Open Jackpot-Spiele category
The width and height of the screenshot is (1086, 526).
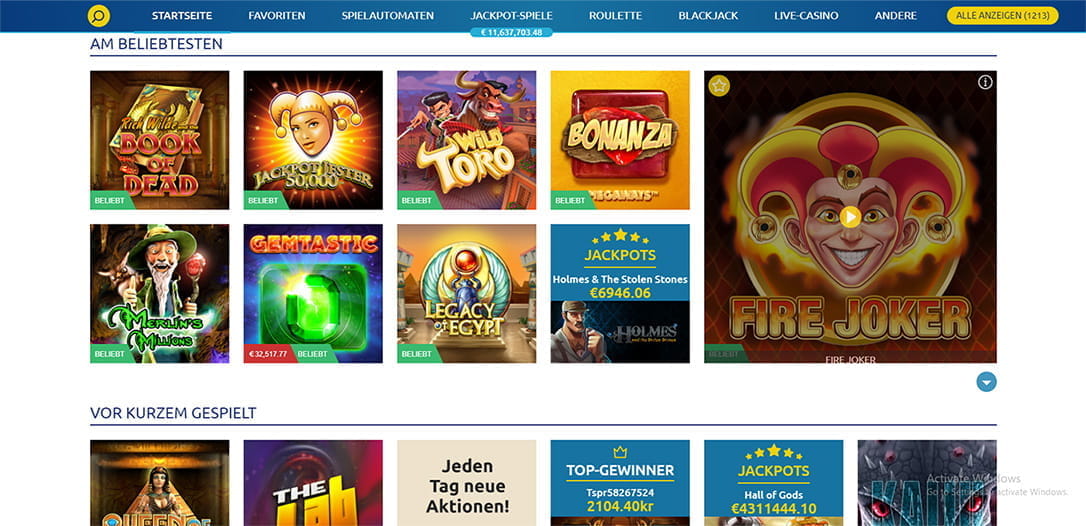click(511, 15)
